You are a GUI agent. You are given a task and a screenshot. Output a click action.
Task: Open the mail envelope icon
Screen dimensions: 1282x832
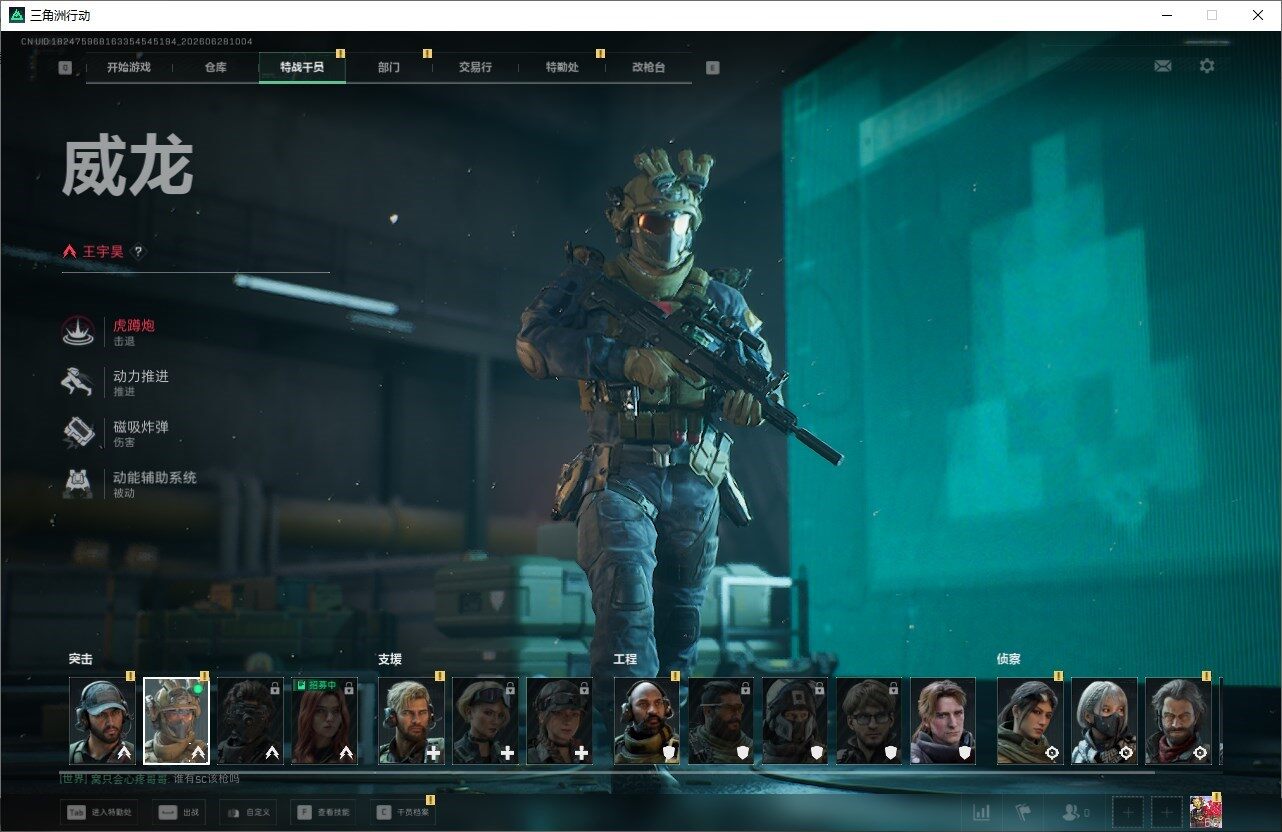coord(1162,66)
